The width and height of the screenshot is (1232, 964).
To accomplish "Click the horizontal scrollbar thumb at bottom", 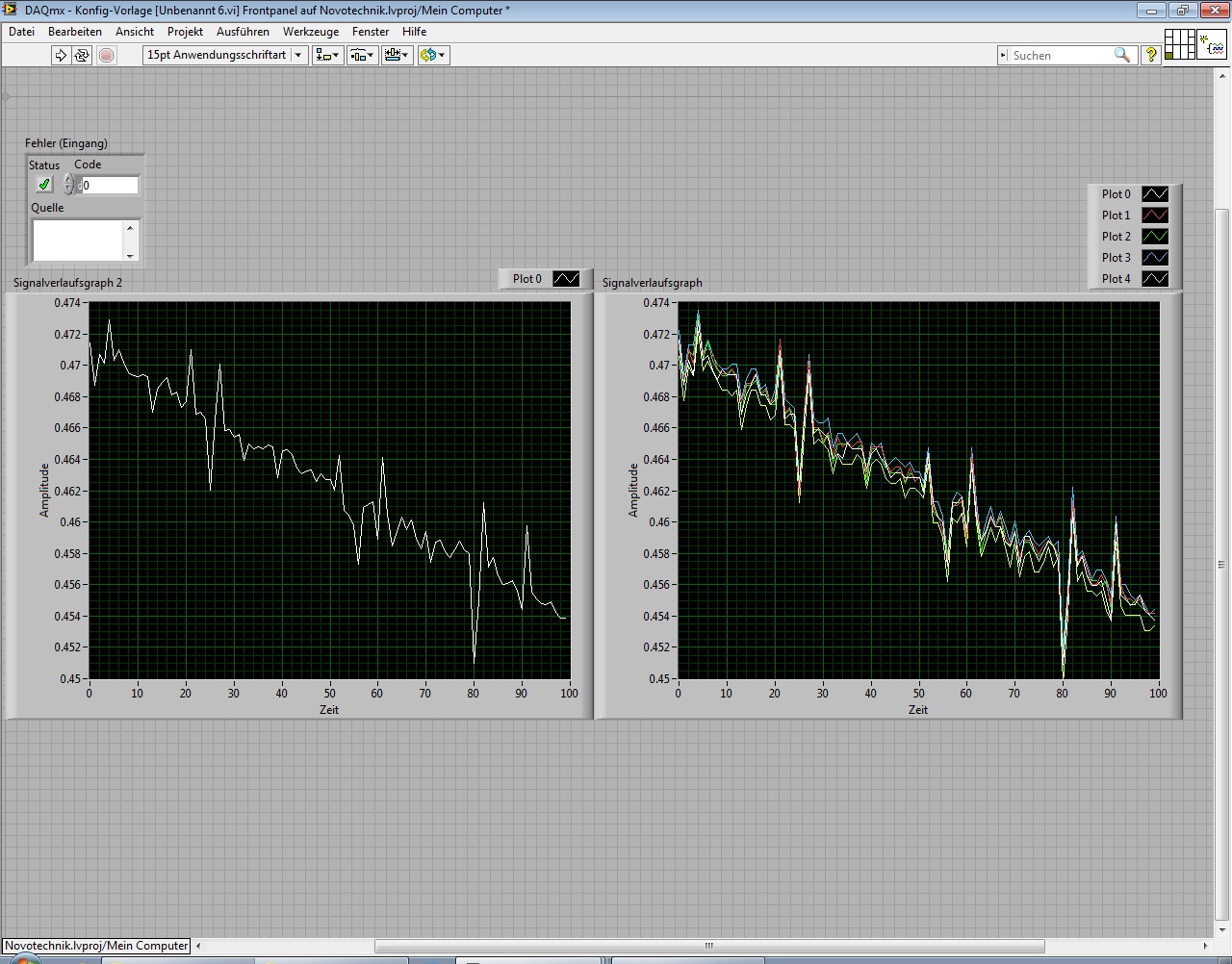I will pos(708,946).
